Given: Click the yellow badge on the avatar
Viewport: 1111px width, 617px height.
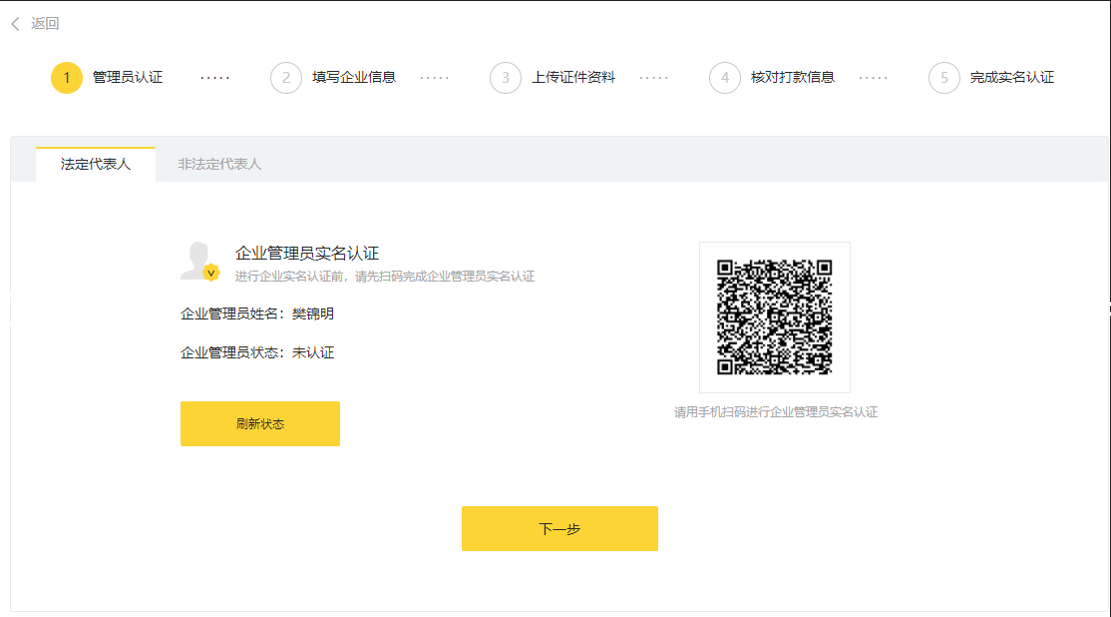Looking at the screenshot, I should (x=210, y=272).
